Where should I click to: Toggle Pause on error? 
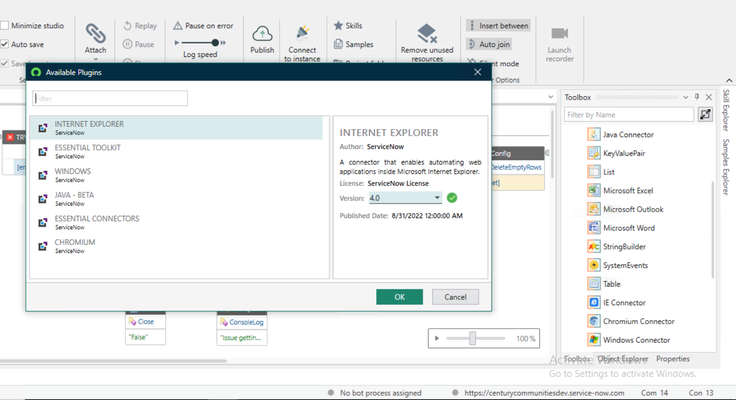click(203, 26)
